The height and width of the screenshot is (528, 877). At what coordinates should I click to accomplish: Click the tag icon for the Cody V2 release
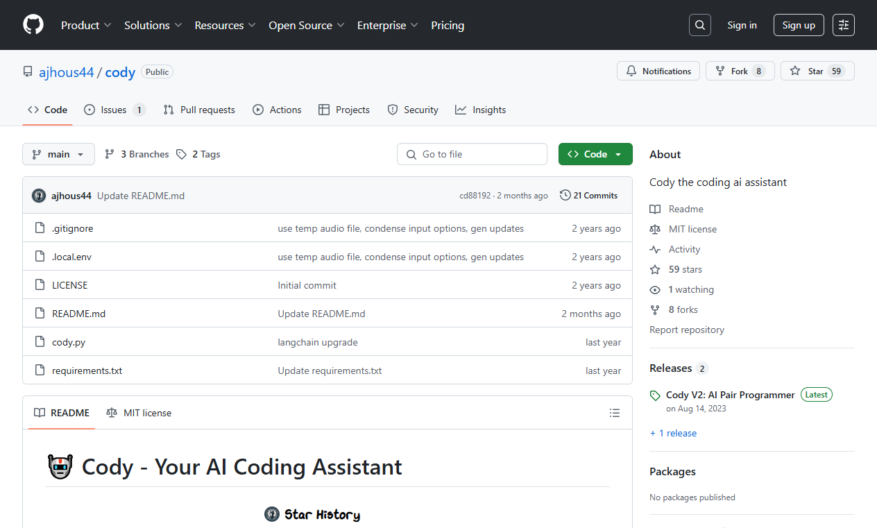click(x=655, y=395)
